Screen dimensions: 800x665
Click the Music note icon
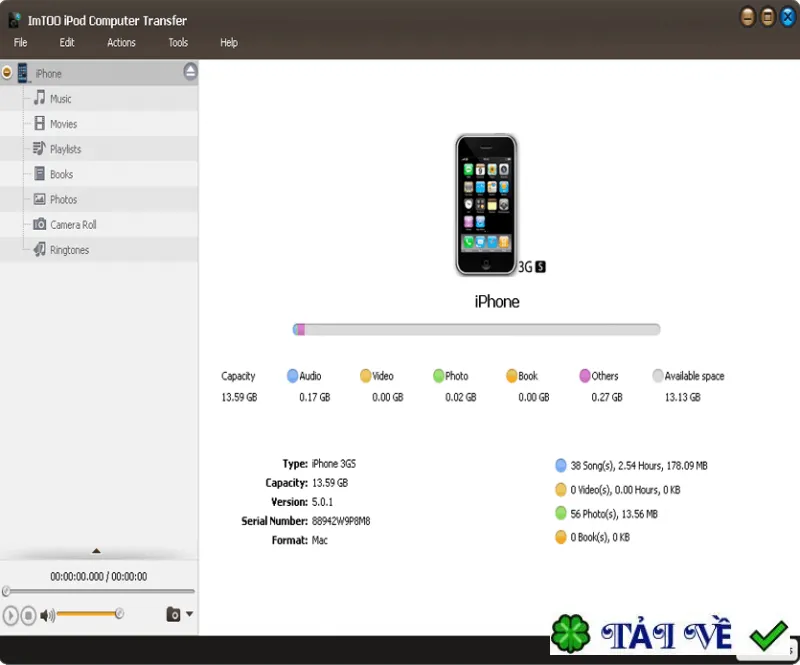coord(39,97)
